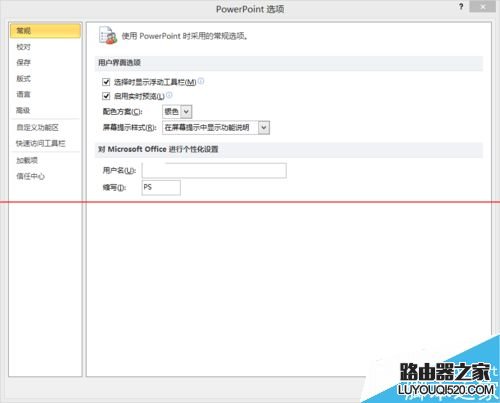Image resolution: width=500 pixels, height=403 pixels.
Task: Click the 用户名 input field
Action: pos(214,170)
